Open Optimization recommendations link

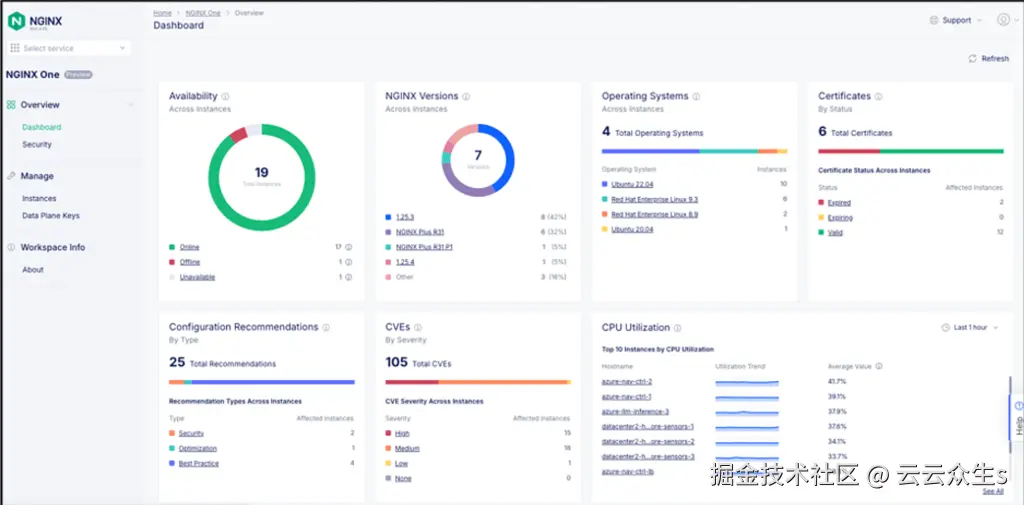pos(198,448)
